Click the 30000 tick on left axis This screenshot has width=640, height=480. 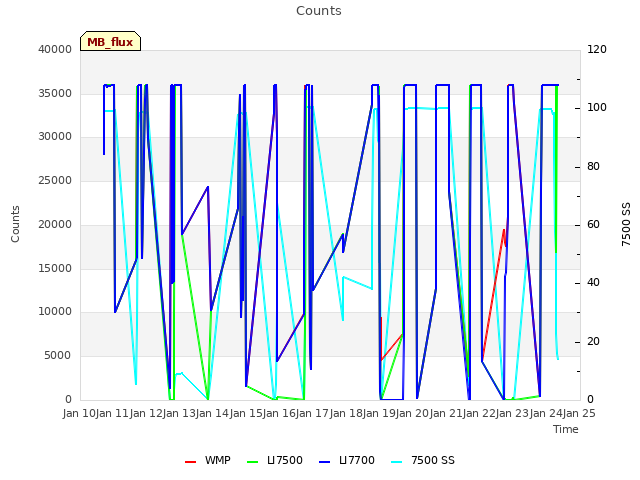(55, 136)
